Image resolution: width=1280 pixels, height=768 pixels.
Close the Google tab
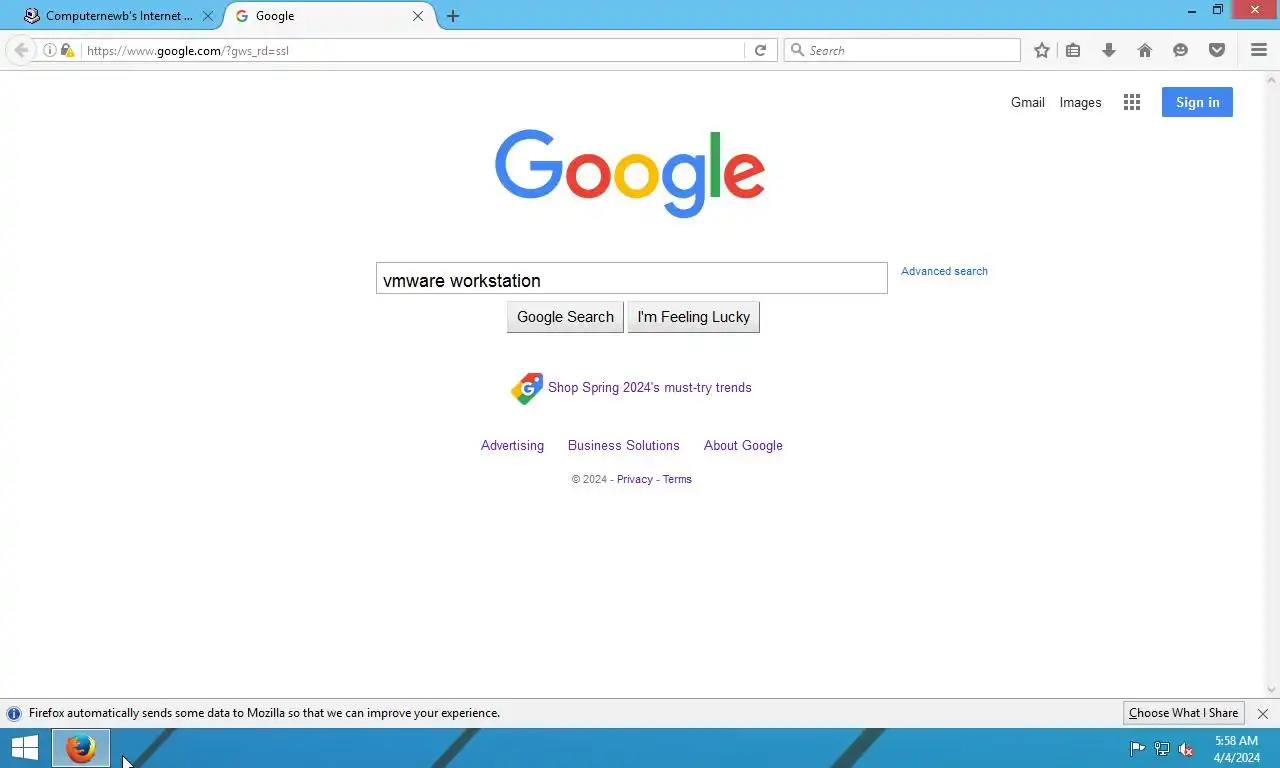[418, 16]
